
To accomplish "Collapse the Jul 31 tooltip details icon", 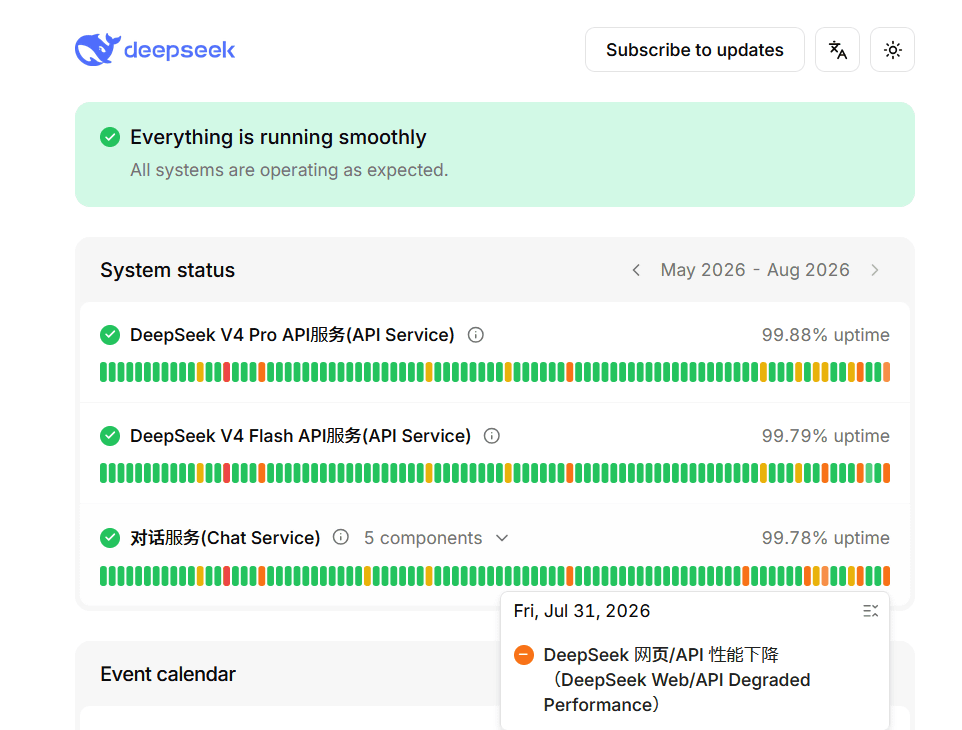I will (x=871, y=611).
